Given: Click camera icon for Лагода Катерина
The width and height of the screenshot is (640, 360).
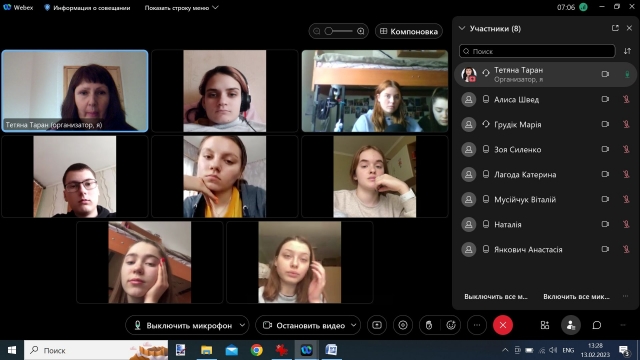Looking at the screenshot, I should coord(605,174).
